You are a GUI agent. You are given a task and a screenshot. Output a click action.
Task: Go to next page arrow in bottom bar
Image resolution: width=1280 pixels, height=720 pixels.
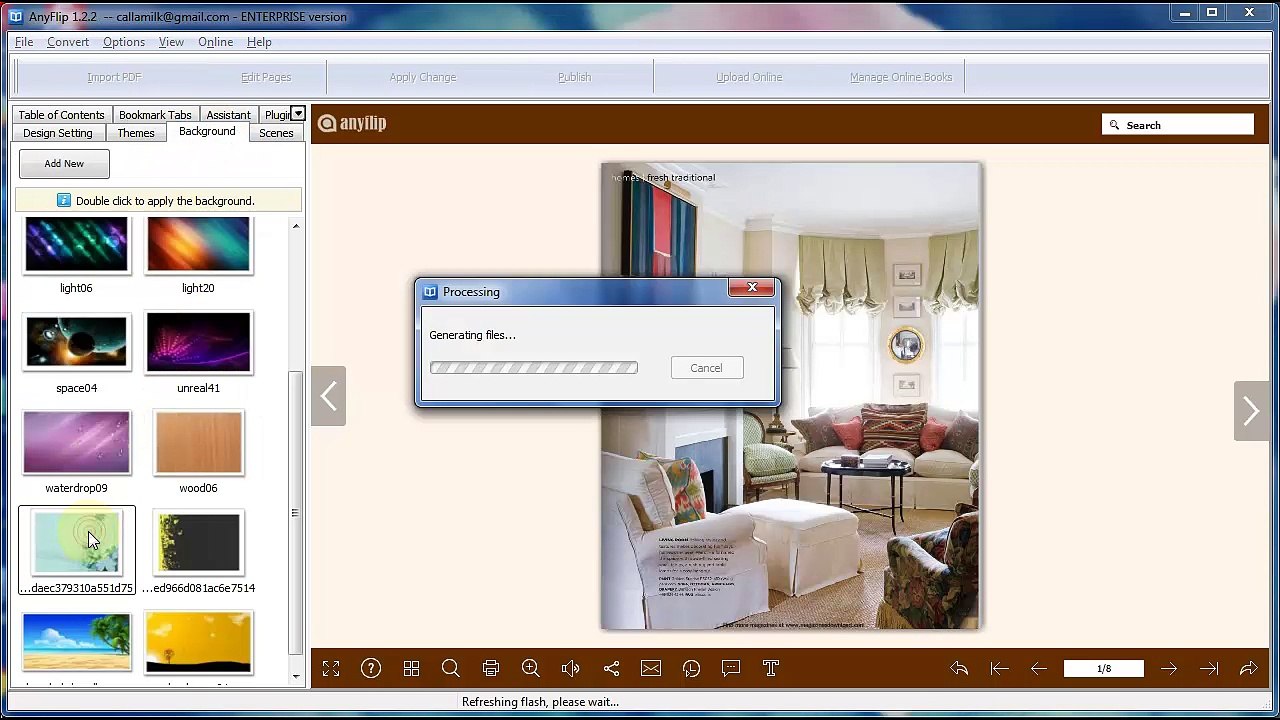coord(1169,669)
